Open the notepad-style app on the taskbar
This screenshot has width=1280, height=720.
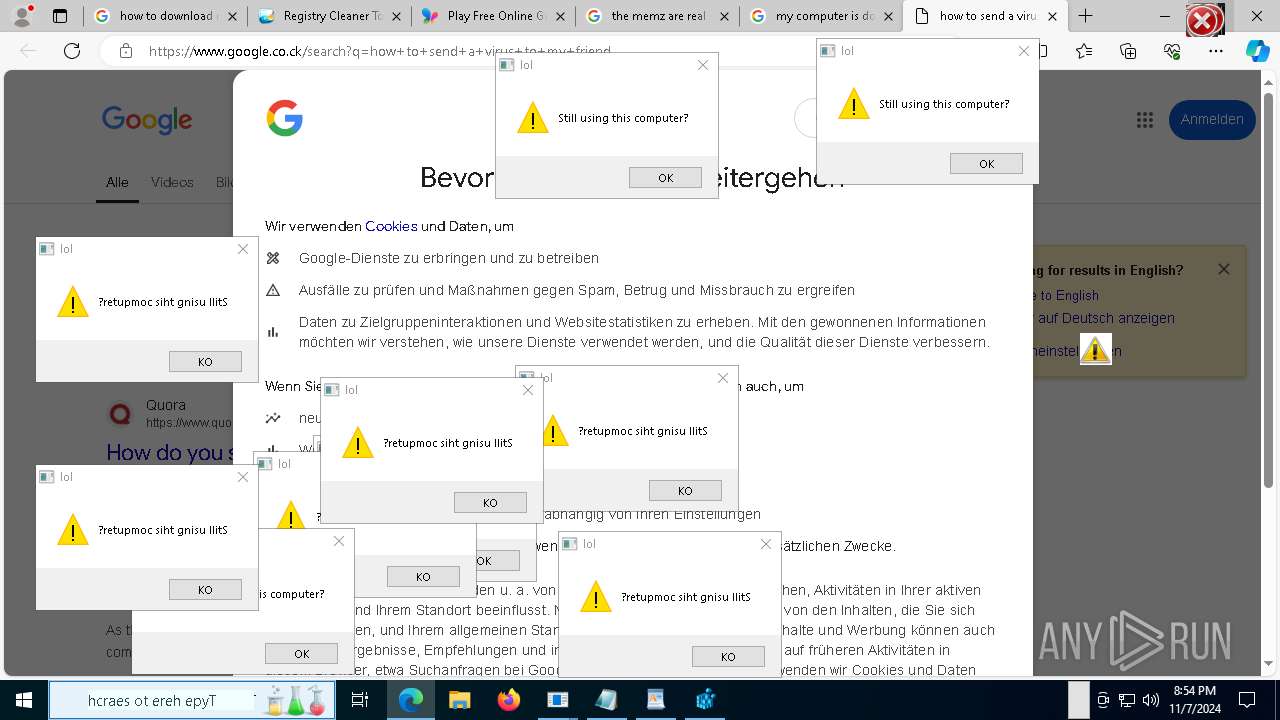(606, 700)
